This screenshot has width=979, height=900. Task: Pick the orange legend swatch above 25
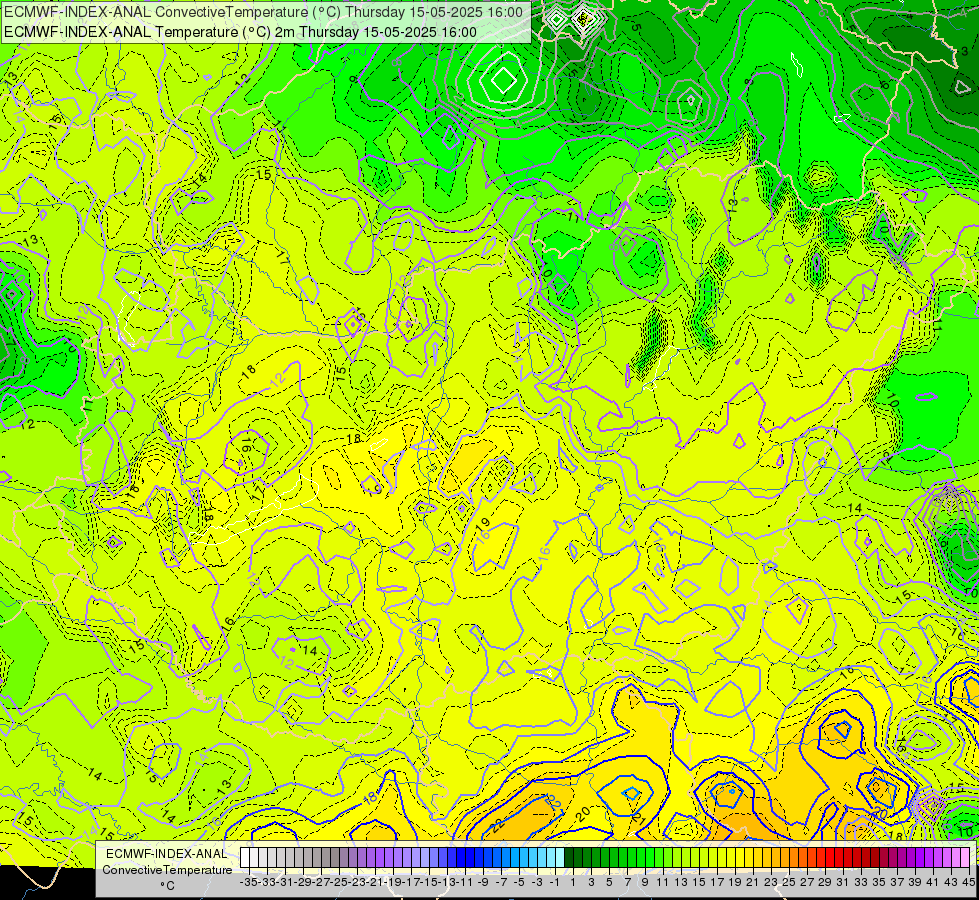[794, 857]
